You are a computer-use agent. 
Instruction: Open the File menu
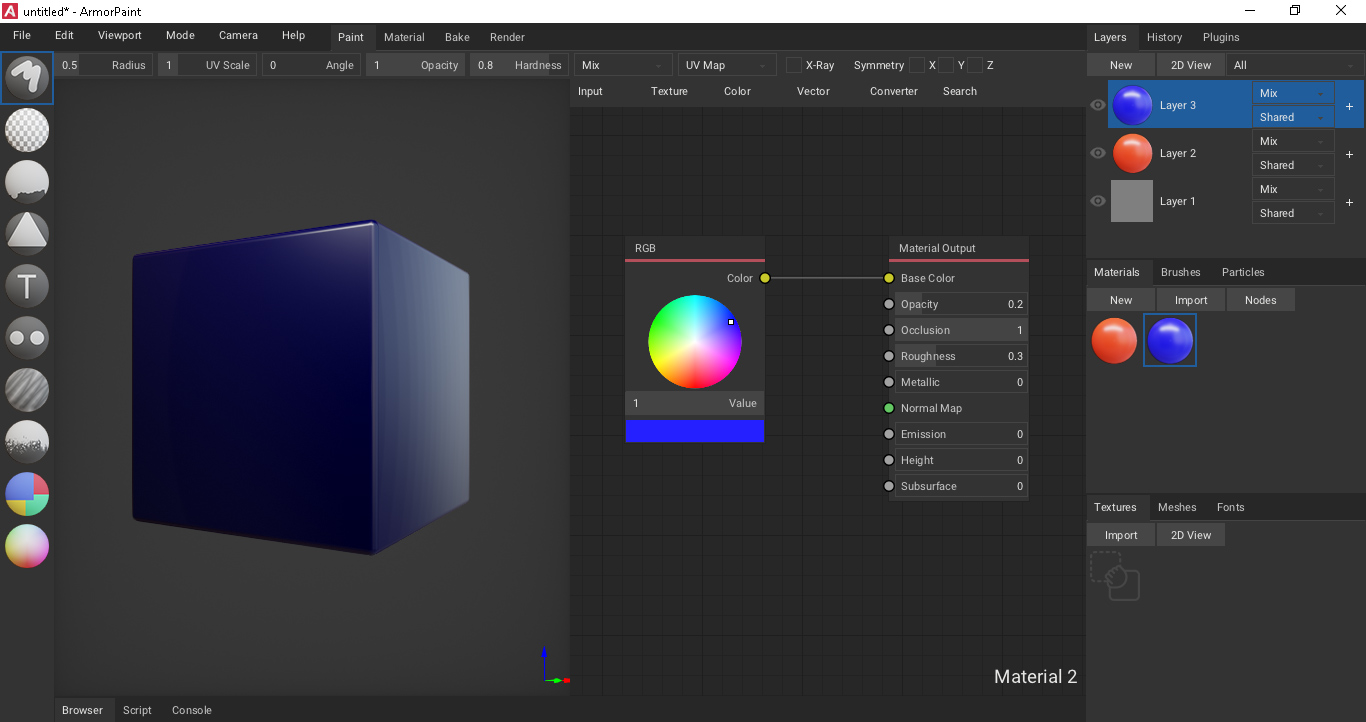tap(22, 35)
